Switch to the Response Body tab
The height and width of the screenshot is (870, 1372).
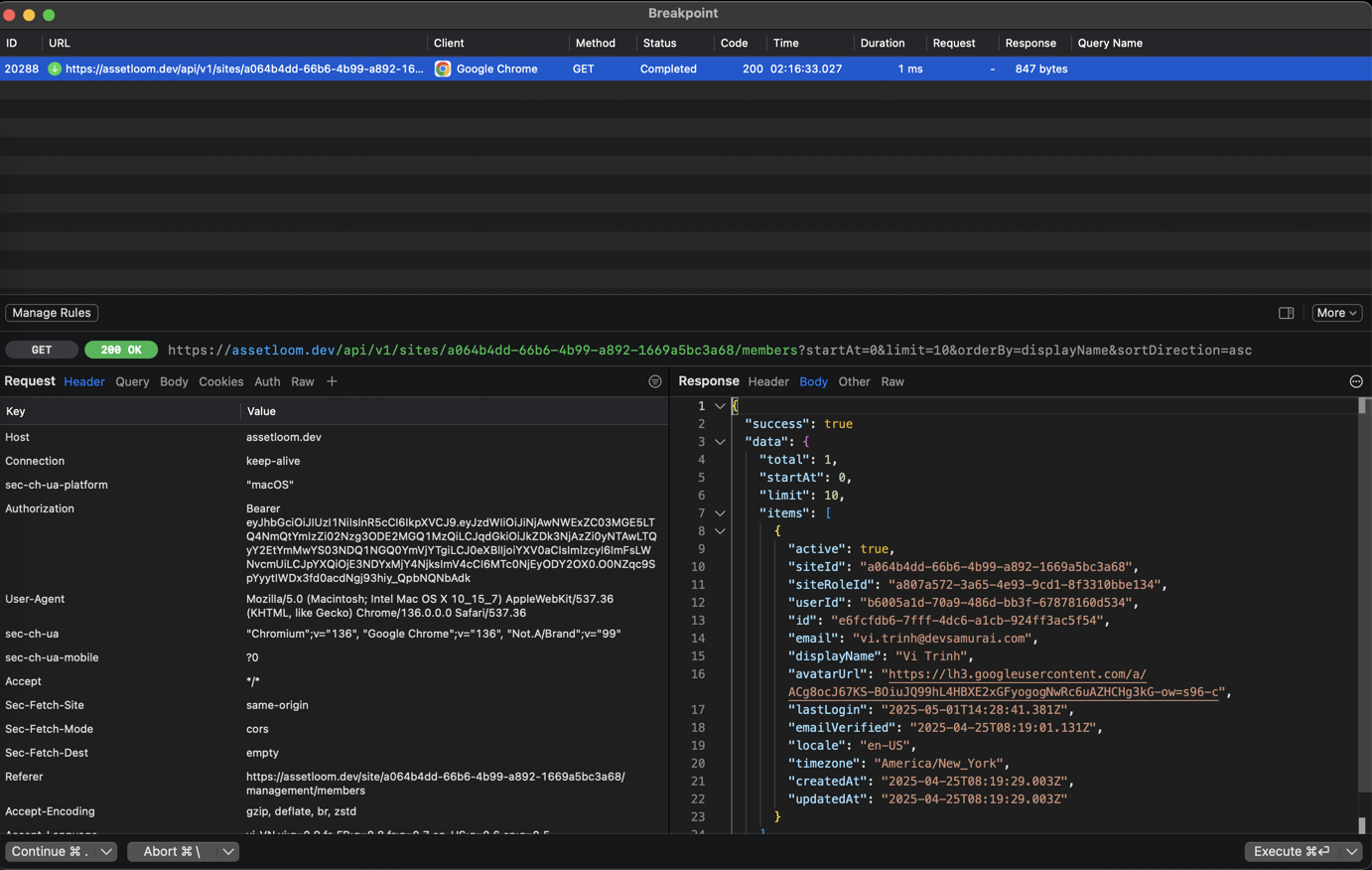pyautogui.click(x=813, y=381)
